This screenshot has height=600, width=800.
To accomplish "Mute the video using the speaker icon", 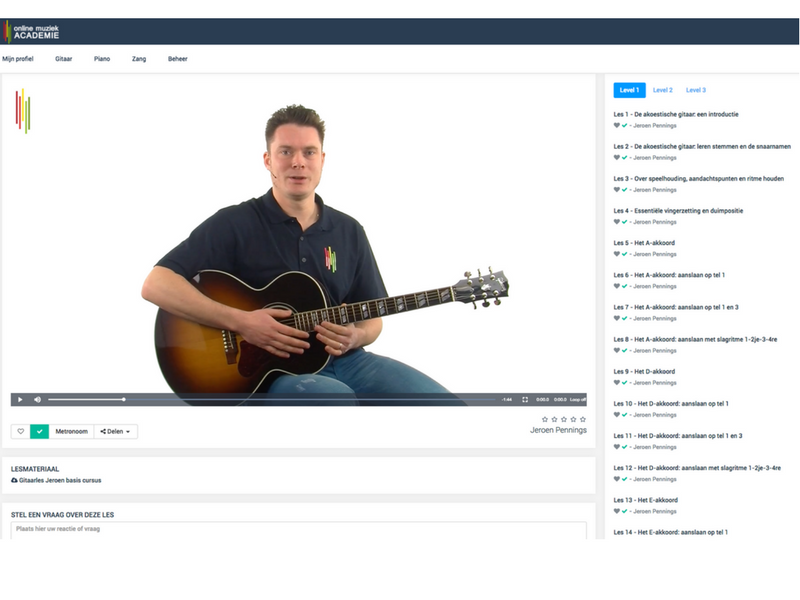I will coord(38,399).
